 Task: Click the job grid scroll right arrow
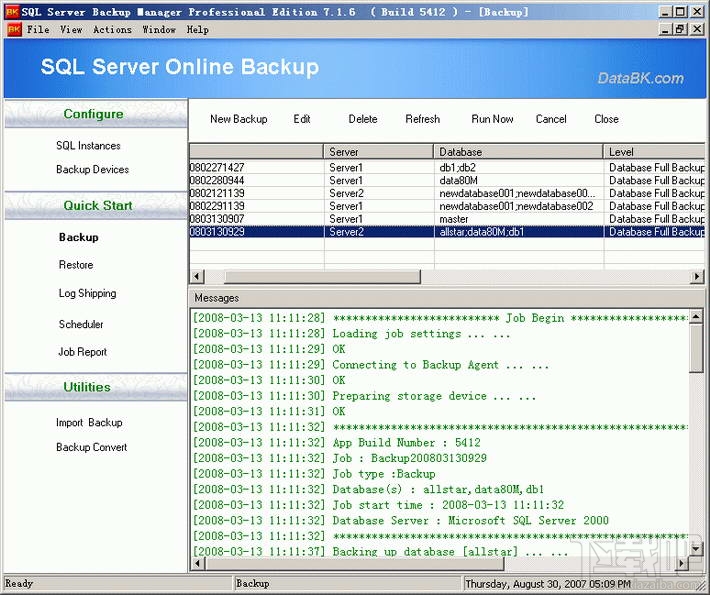[x=697, y=276]
